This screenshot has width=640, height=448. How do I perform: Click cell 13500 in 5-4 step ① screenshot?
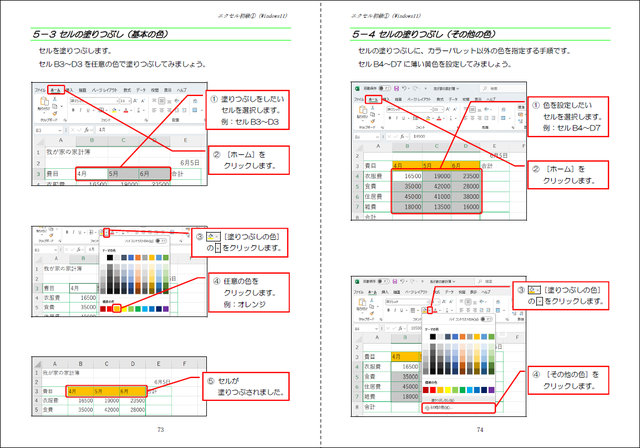pos(437,206)
